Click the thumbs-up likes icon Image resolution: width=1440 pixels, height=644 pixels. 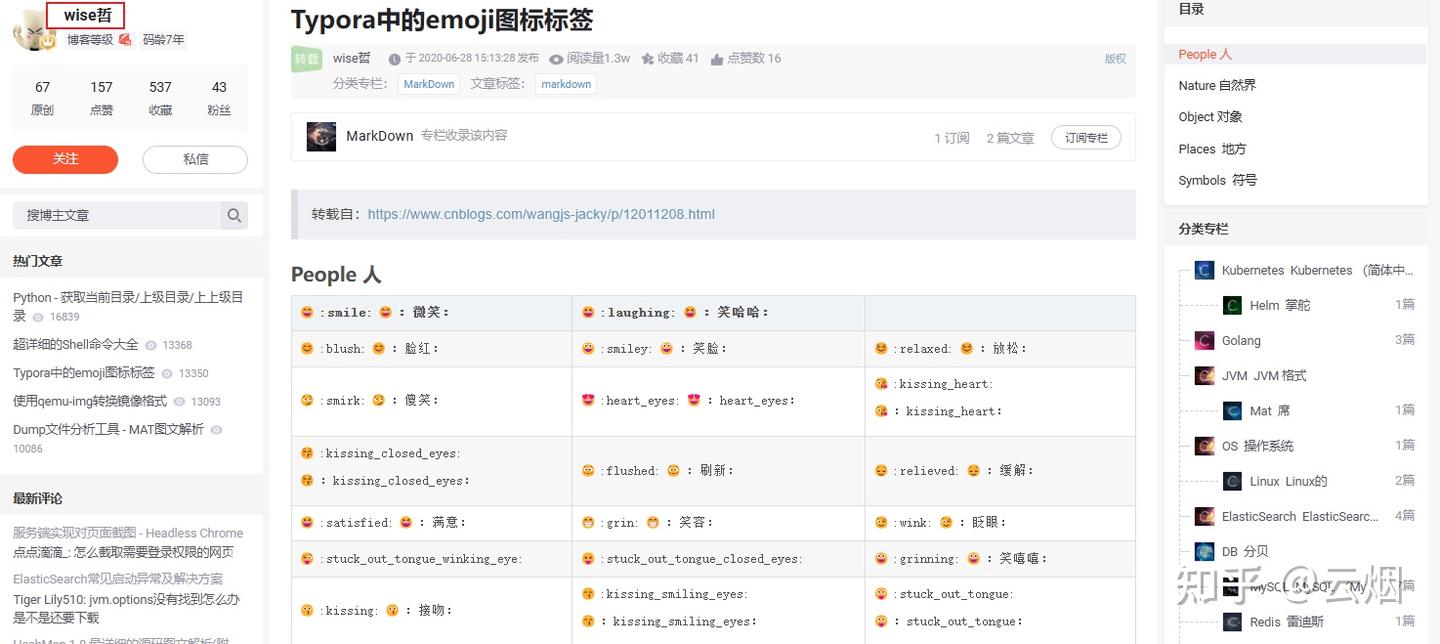click(x=717, y=59)
